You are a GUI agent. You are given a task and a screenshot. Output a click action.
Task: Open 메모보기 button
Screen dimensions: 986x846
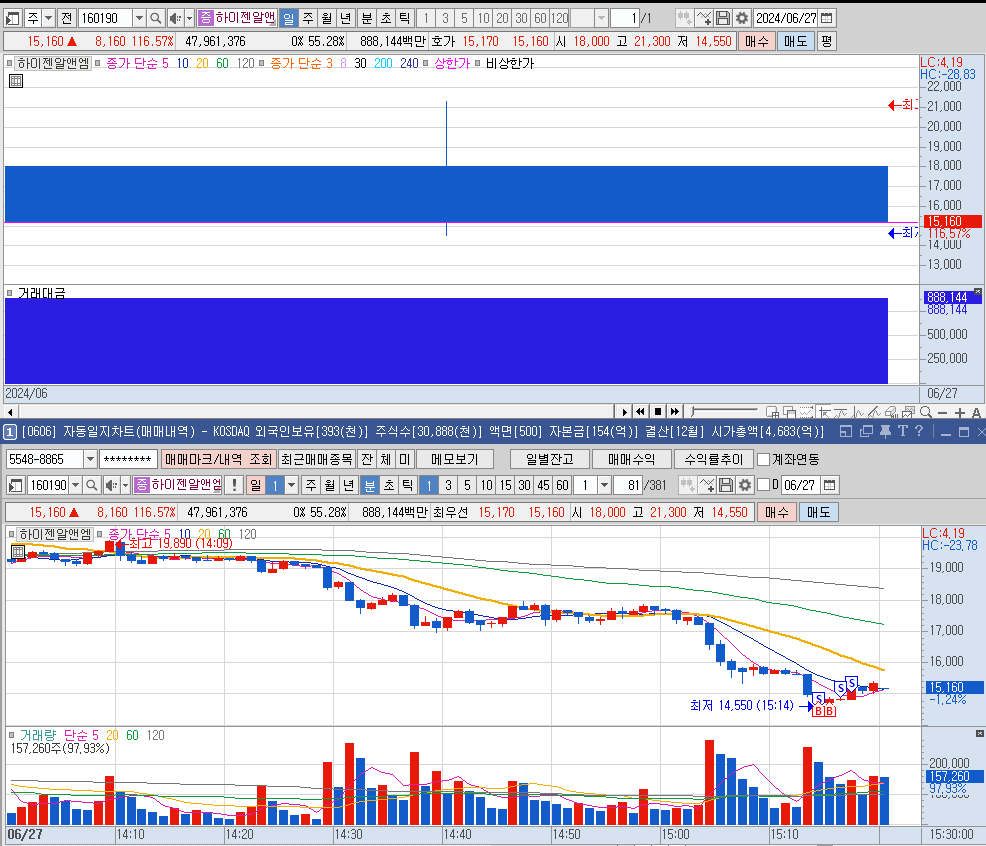(x=455, y=460)
